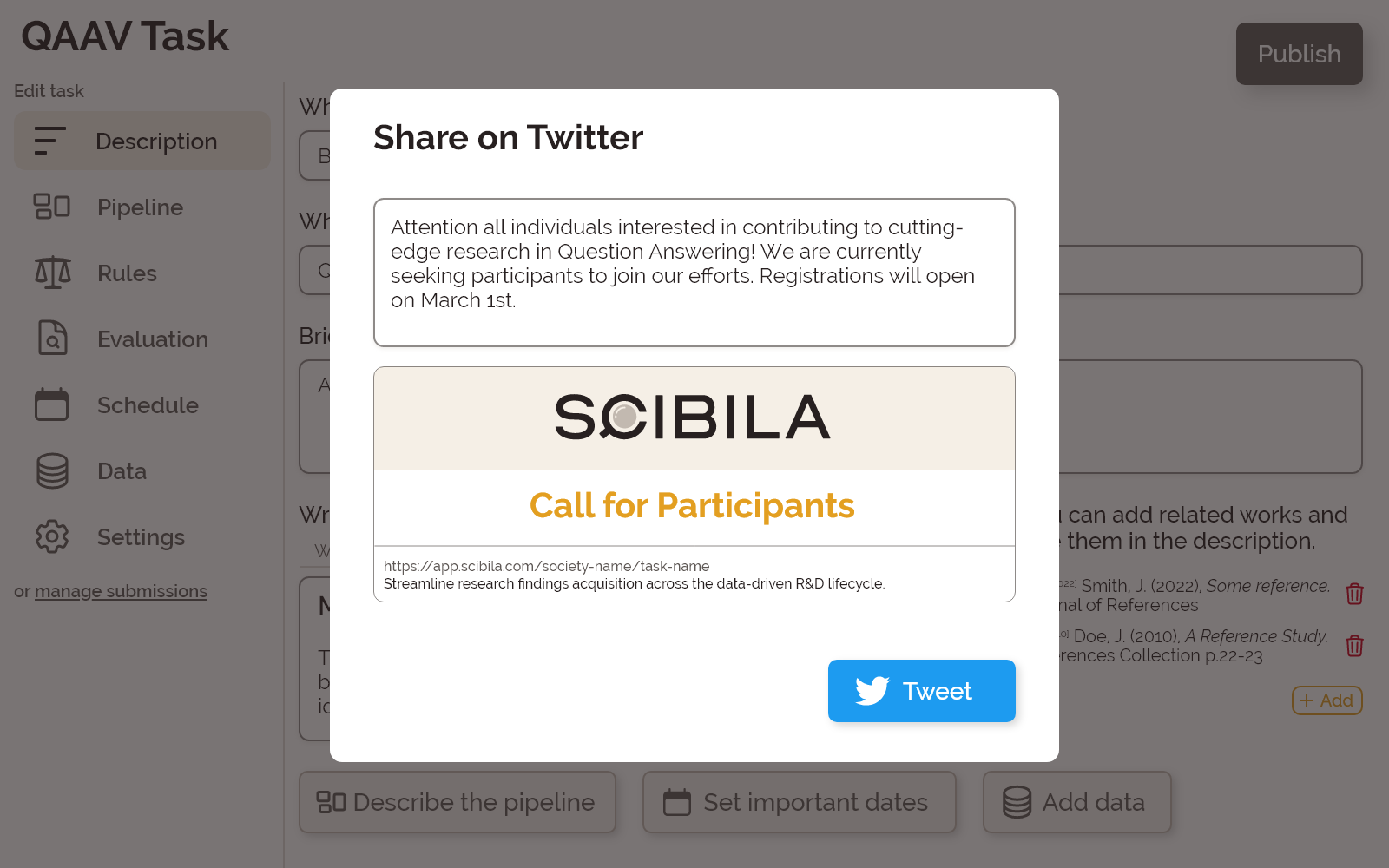The width and height of the screenshot is (1389, 868).
Task: Click the trash icon beside Smith 2022 reference
Action: pyautogui.click(x=1354, y=594)
